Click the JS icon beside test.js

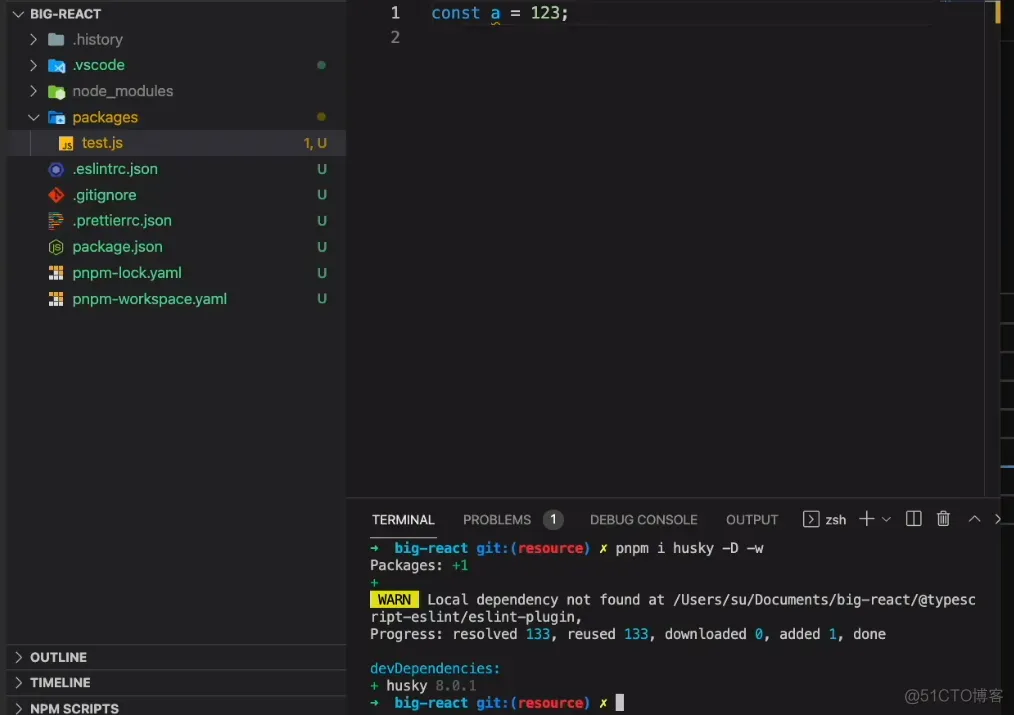pos(66,144)
